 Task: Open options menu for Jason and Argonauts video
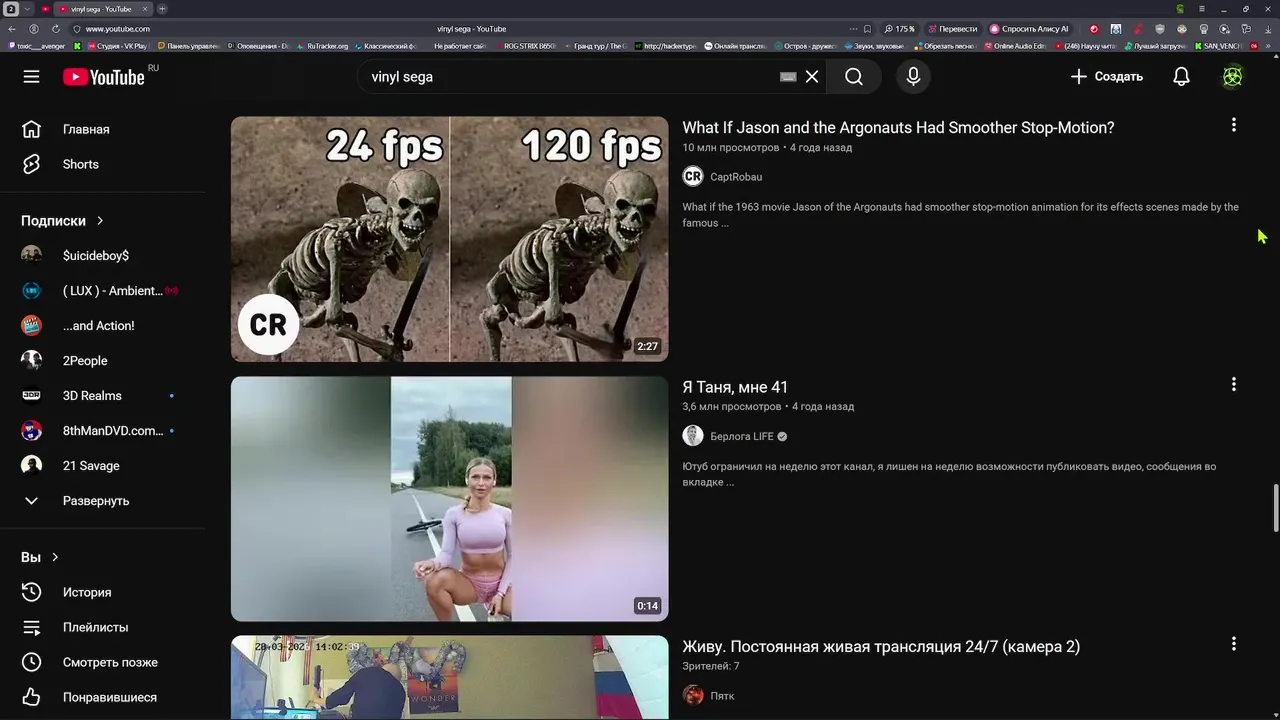pyautogui.click(x=1233, y=125)
